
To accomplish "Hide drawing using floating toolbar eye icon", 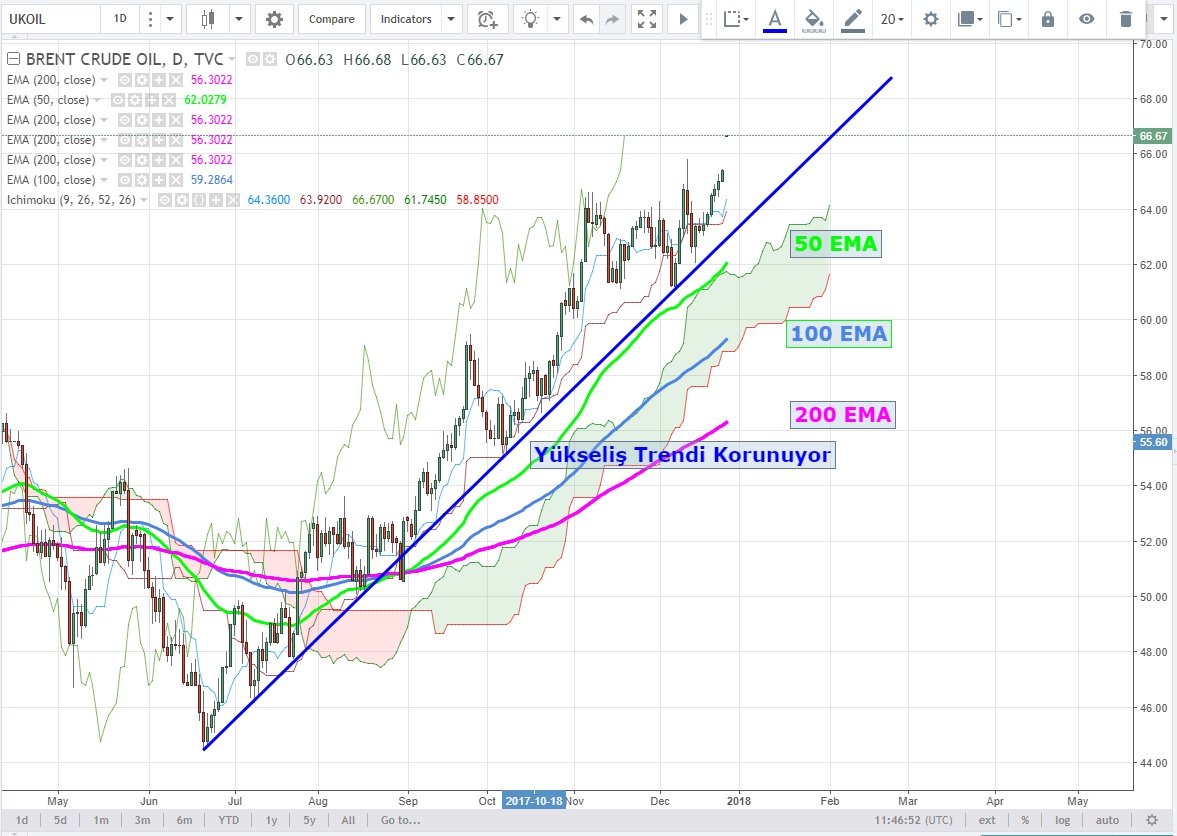I will 1087,19.
